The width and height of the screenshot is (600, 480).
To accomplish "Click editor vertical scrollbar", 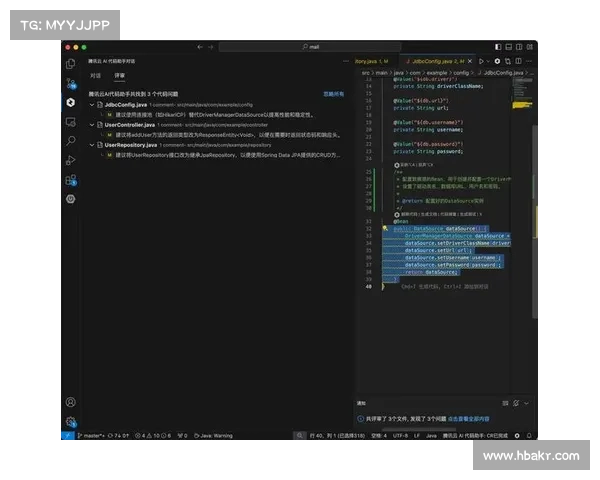I will click(x=535, y=221).
